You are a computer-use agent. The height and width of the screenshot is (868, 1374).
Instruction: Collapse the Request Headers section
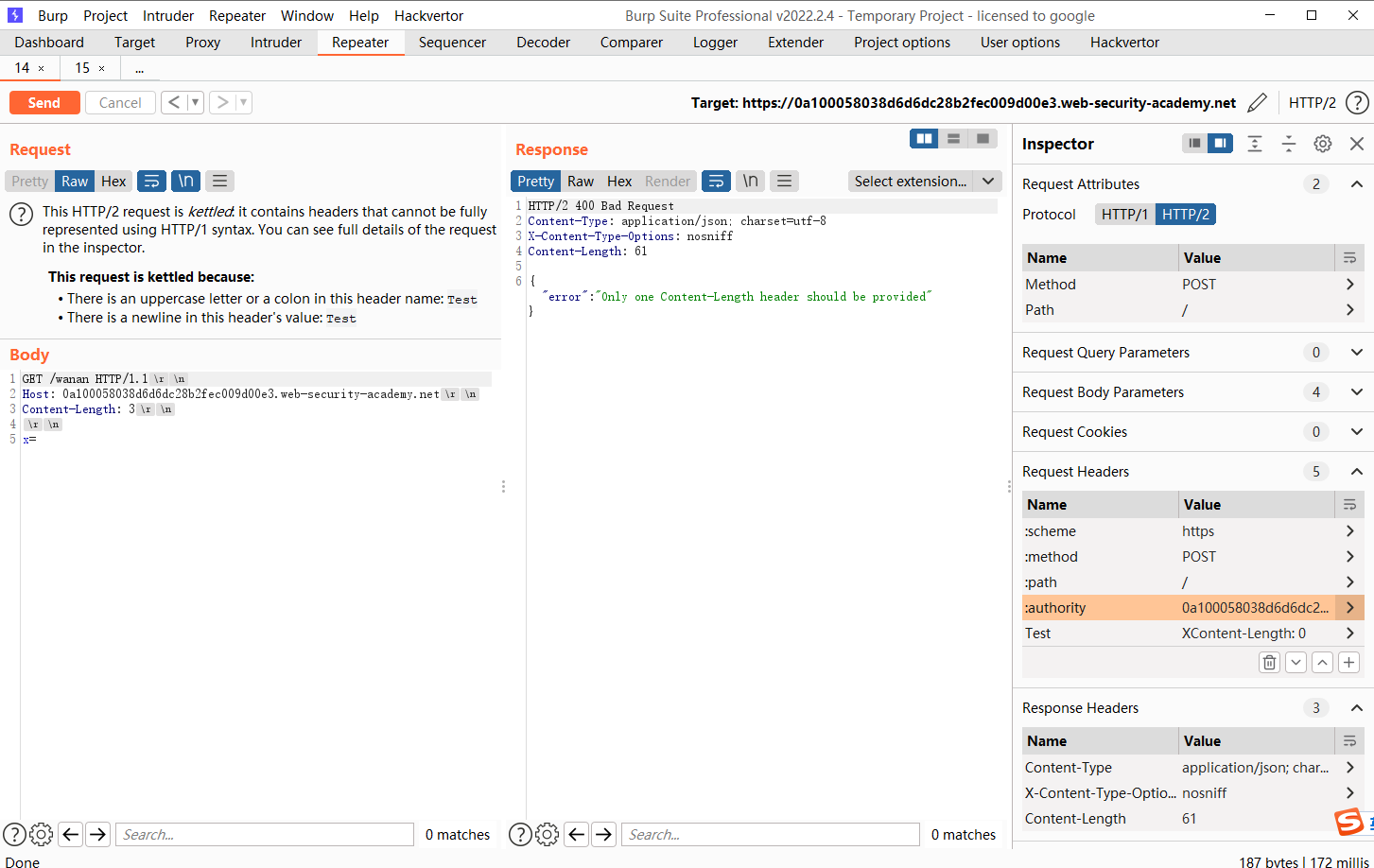tap(1357, 471)
